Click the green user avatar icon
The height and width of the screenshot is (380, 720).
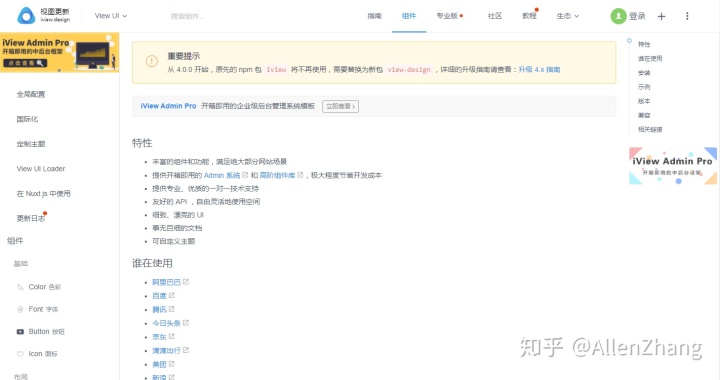coord(618,16)
